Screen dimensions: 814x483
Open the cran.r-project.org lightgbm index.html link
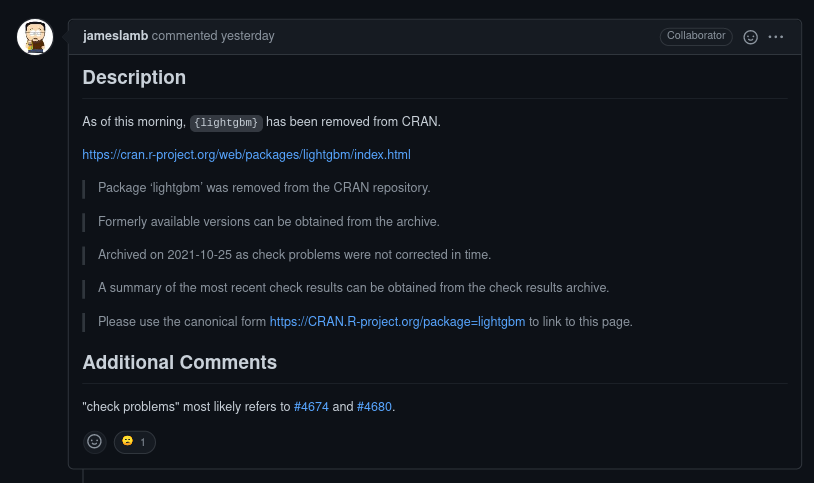tap(246, 155)
